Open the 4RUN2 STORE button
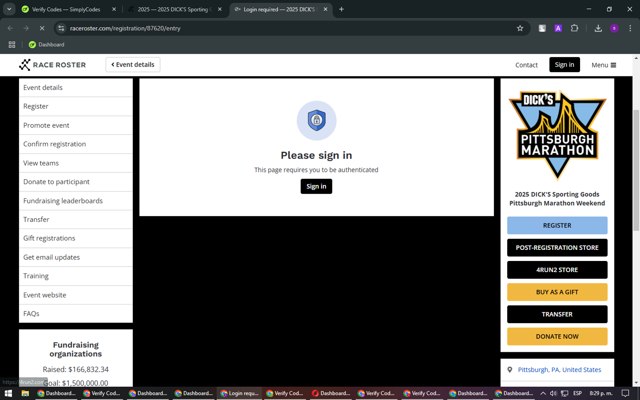Screen dimensions: 640x400 coord(557,270)
